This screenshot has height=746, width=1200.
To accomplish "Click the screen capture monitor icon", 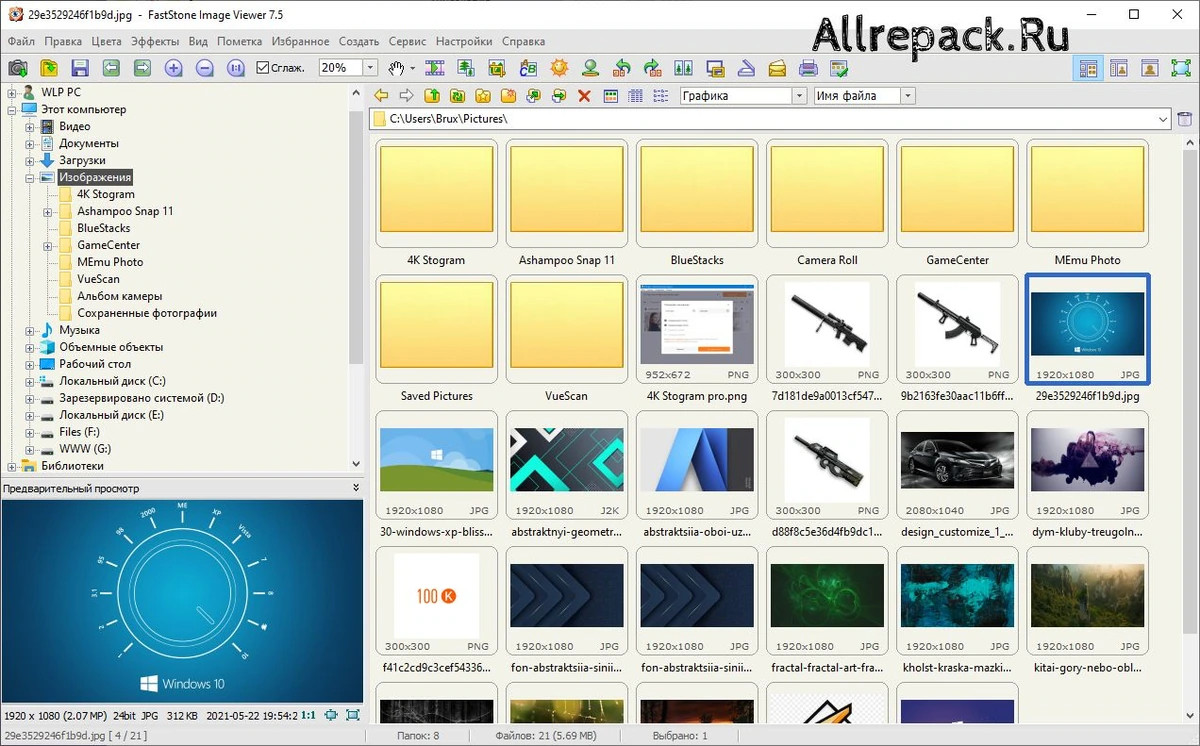I will [715, 68].
